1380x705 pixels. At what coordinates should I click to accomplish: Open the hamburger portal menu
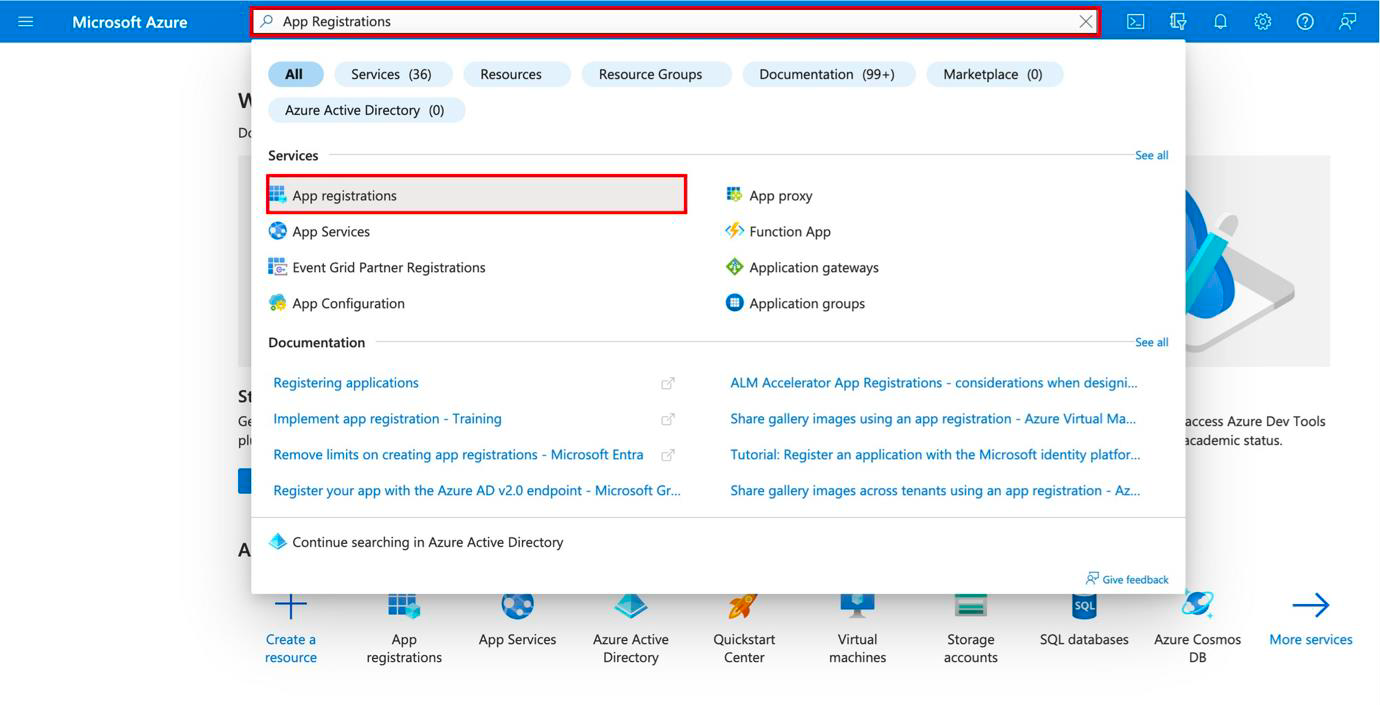(x=26, y=21)
